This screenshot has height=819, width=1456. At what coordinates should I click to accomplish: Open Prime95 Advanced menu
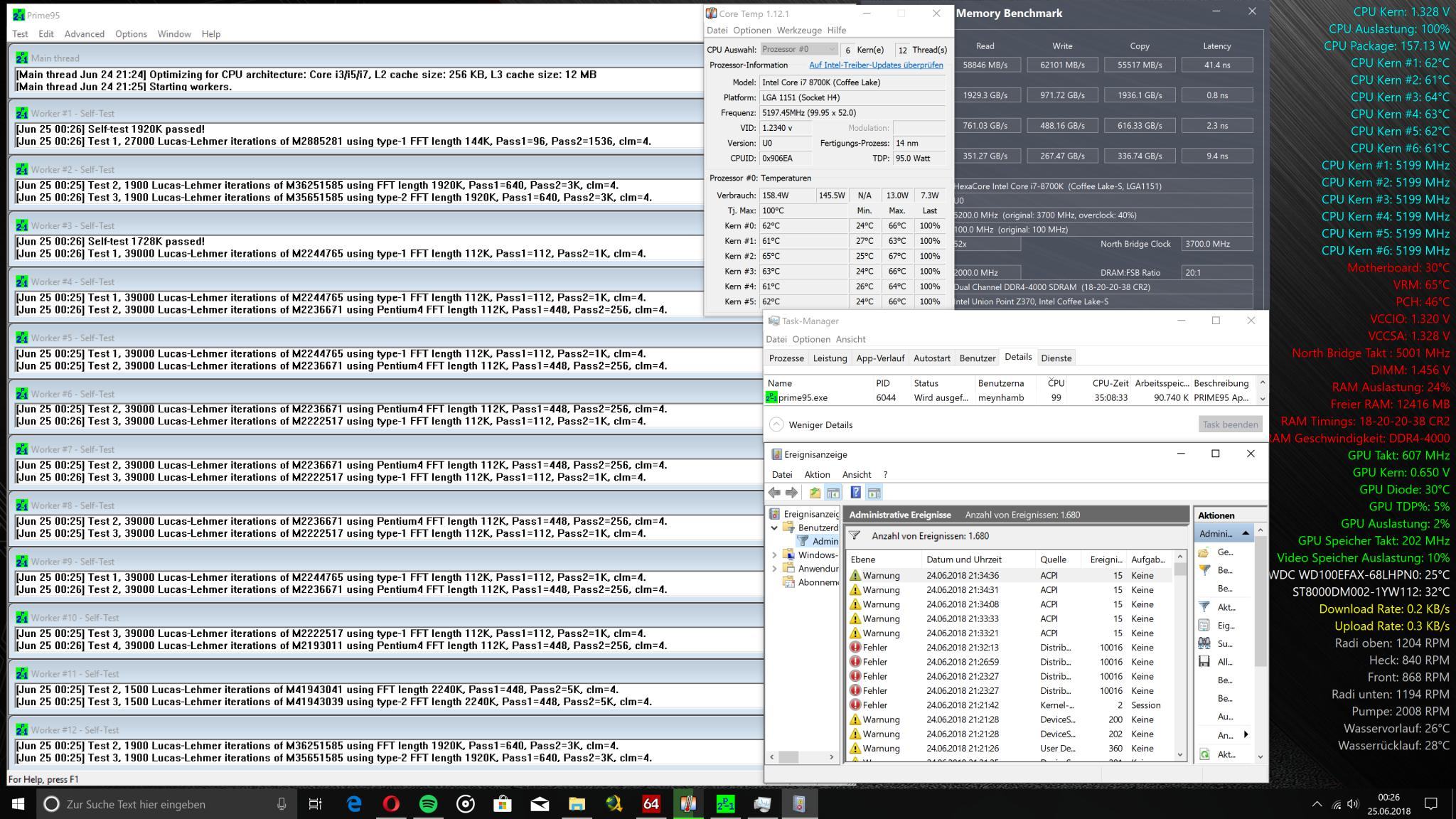pos(84,33)
